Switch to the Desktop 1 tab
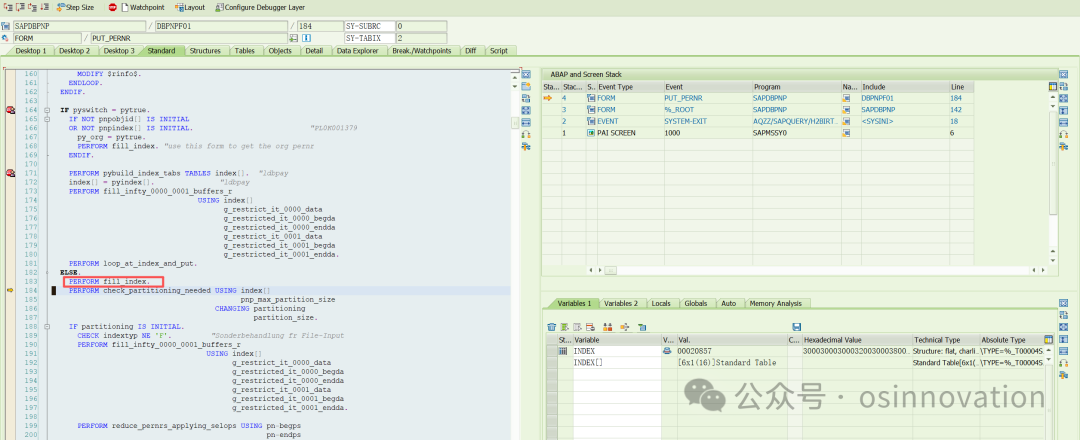Screen dimensions: 1080x440 (31, 51)
